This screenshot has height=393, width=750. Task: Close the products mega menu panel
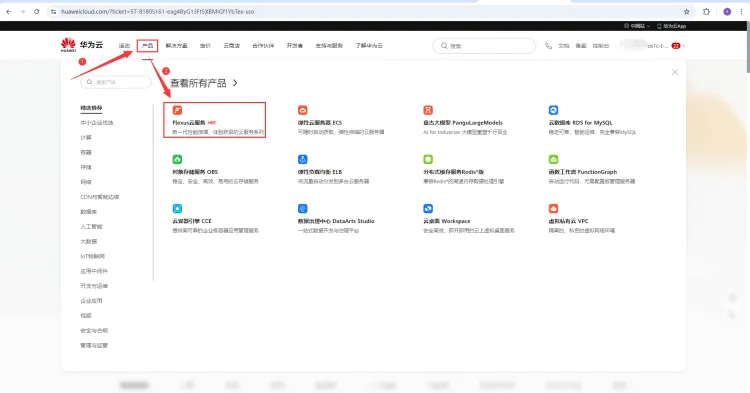675,72
